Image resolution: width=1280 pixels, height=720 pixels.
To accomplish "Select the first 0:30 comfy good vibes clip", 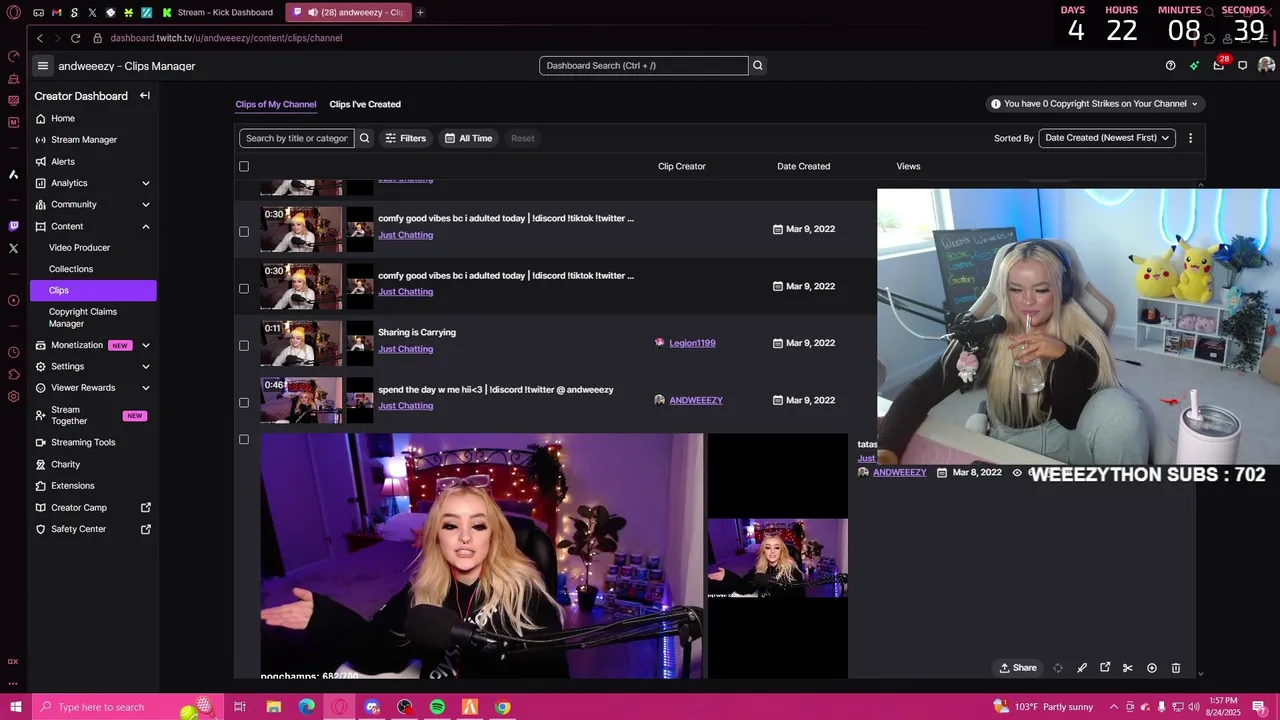I will point(244,231).
